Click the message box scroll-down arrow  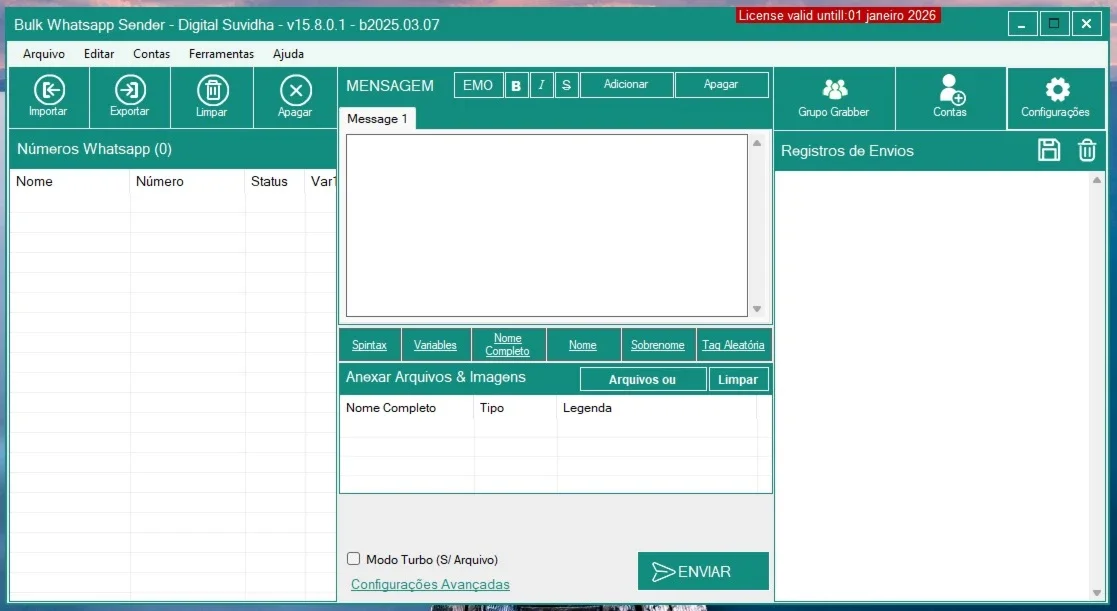click(x=757, y=309)
